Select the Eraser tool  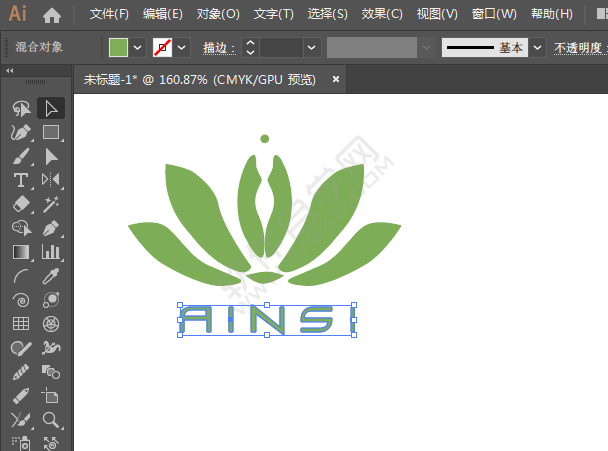pyautogui.click(x=21, y=204)
